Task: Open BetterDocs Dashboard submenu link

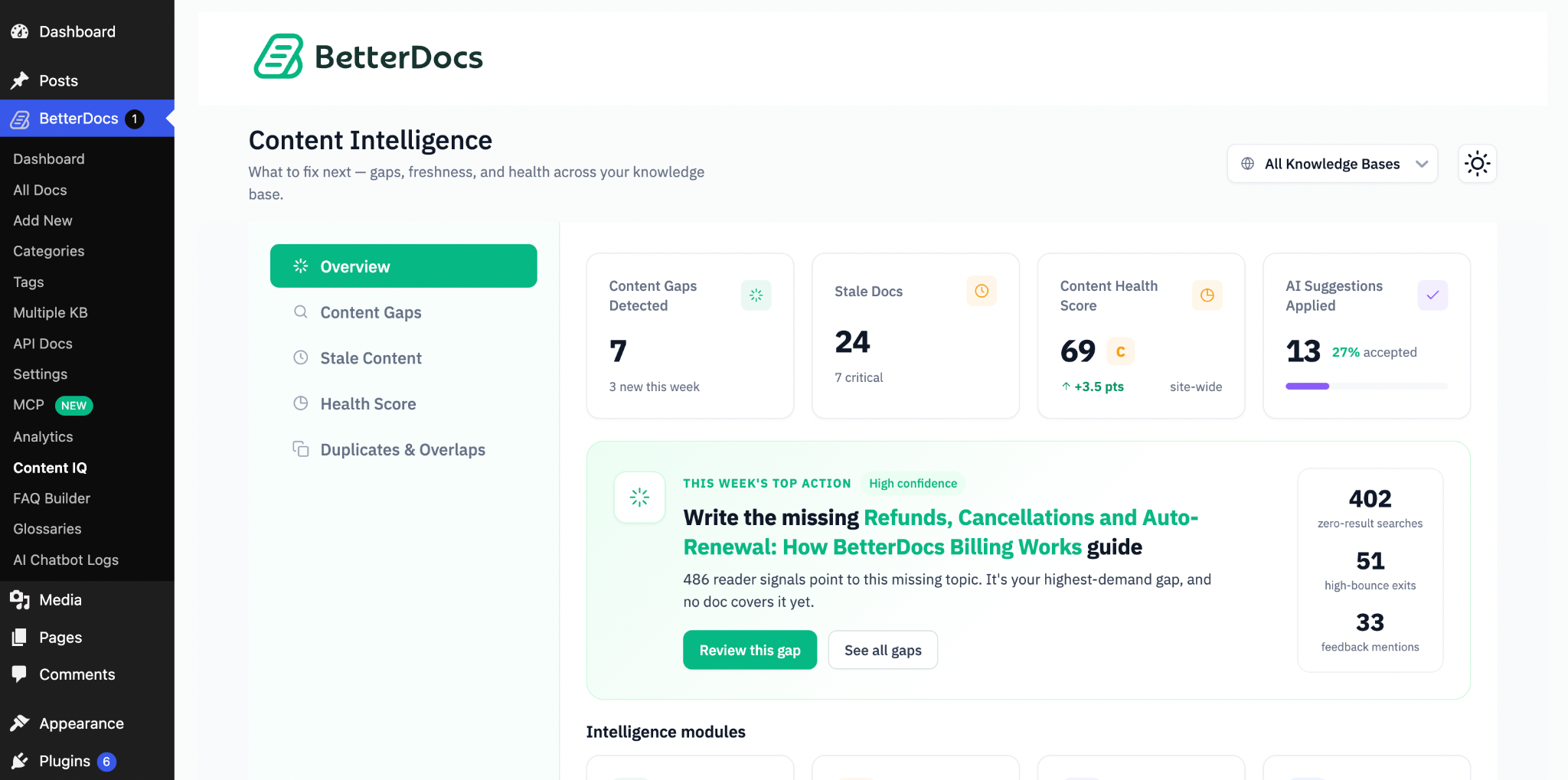Action: click(x=49, y=159)
